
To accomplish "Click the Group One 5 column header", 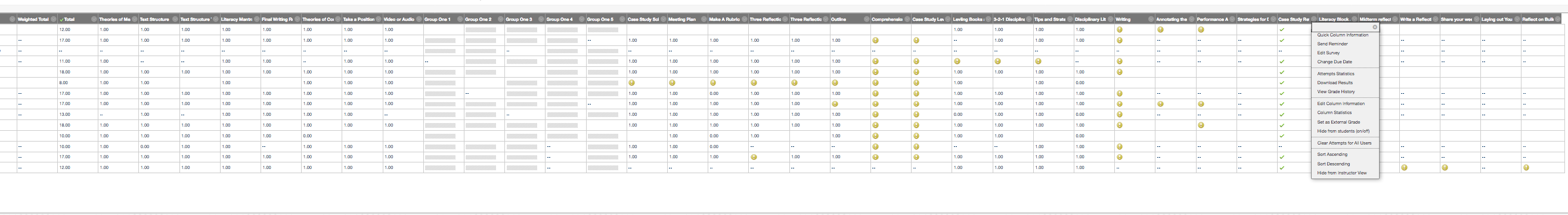I will pos(600,20).
